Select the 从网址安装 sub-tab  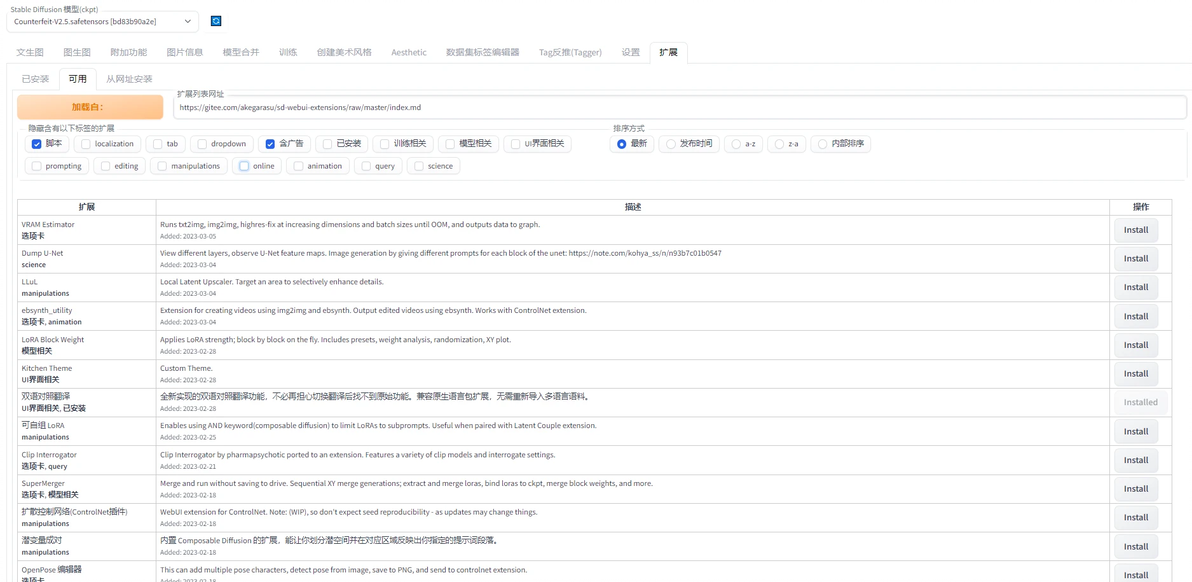[129, 79]
